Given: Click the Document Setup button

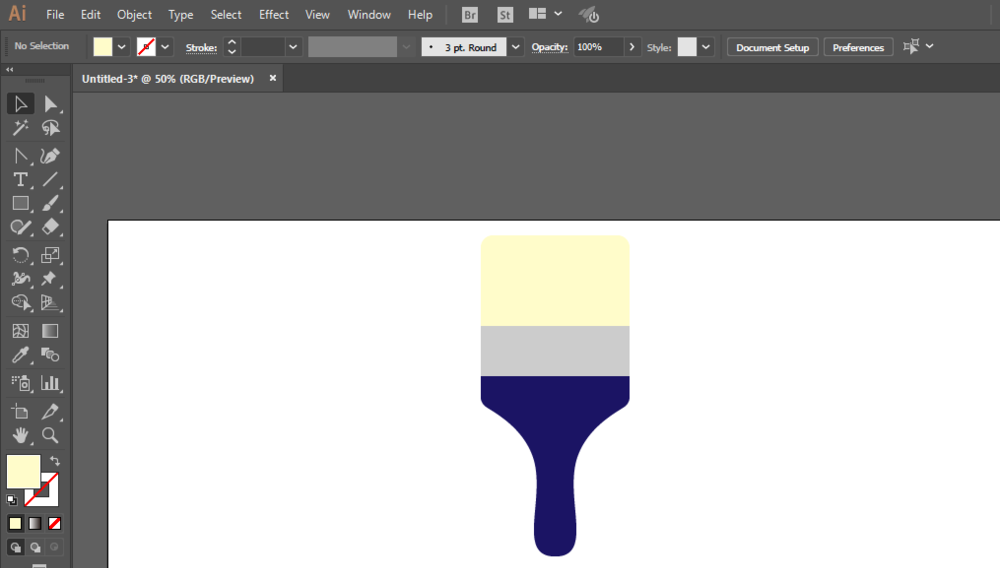Looking at the screenshot, I should (x=772, y=47).
